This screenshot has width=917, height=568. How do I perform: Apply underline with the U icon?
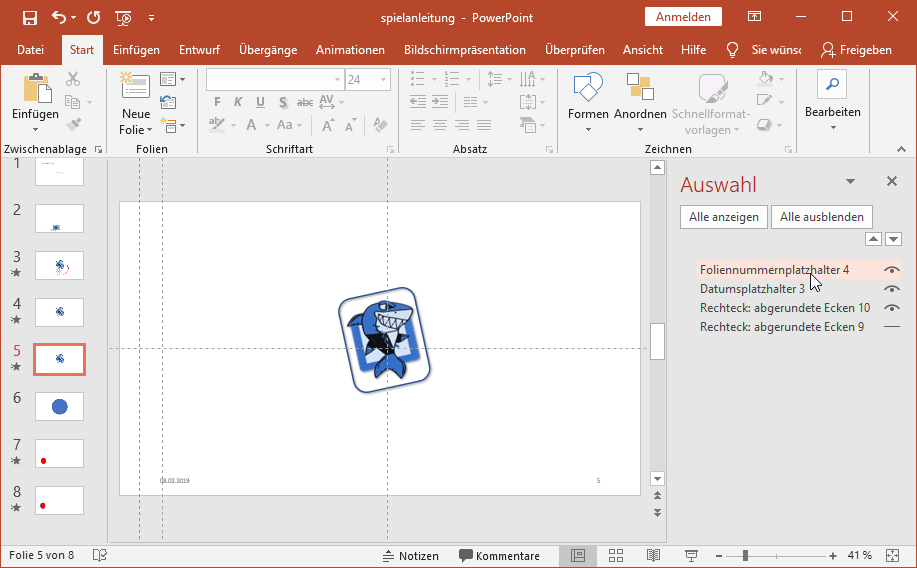point(260,102)
